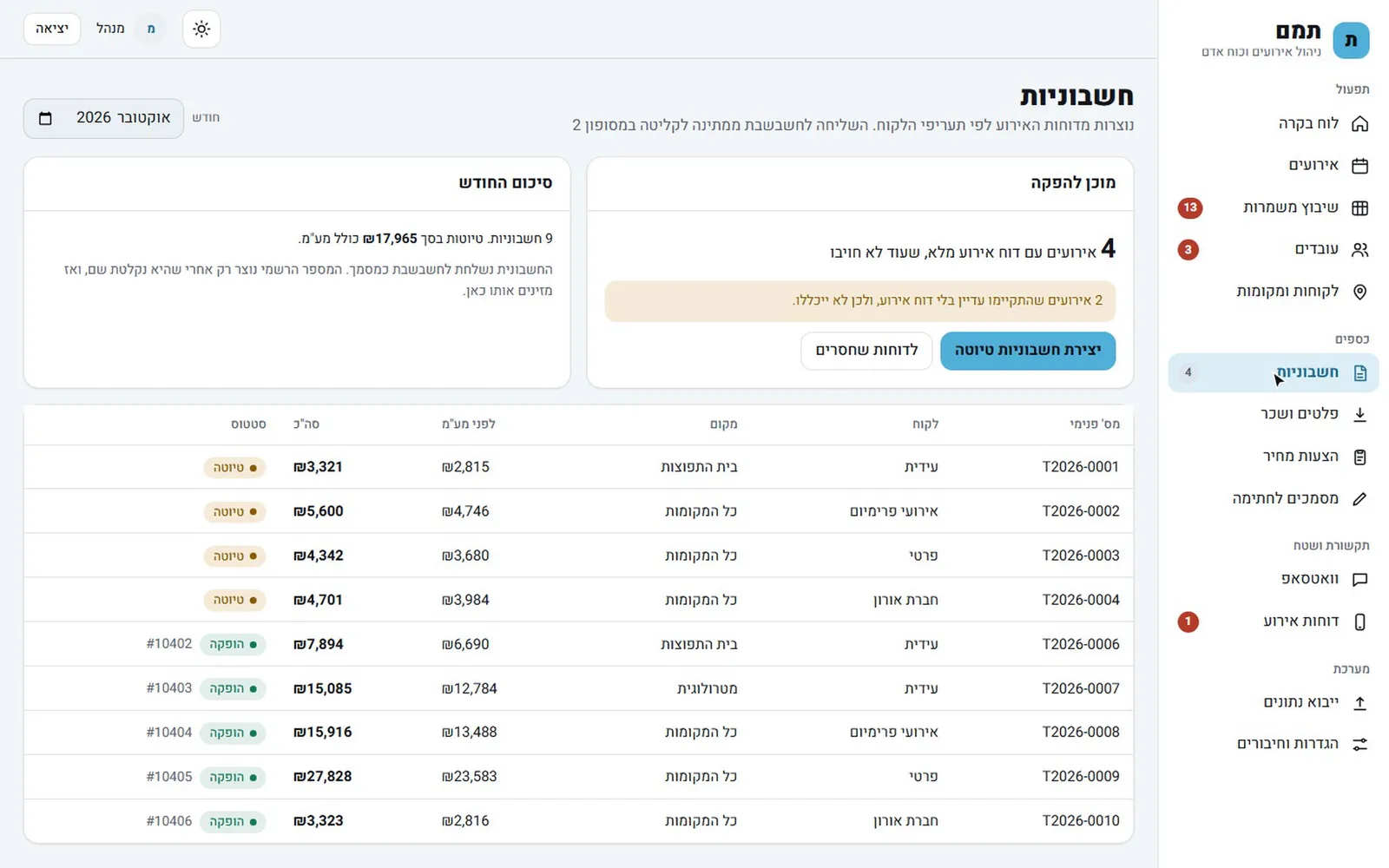The image size is (1389, 868).
Task: Open פלטים ושכר download icon
Action: [1359, 414]
